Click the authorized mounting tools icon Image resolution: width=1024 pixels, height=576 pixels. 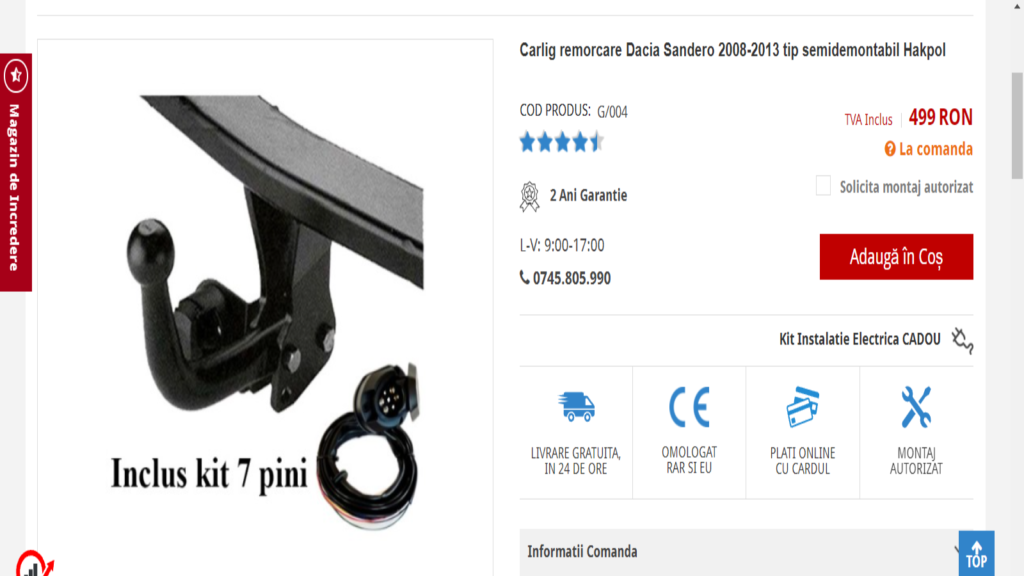[916, 407]
